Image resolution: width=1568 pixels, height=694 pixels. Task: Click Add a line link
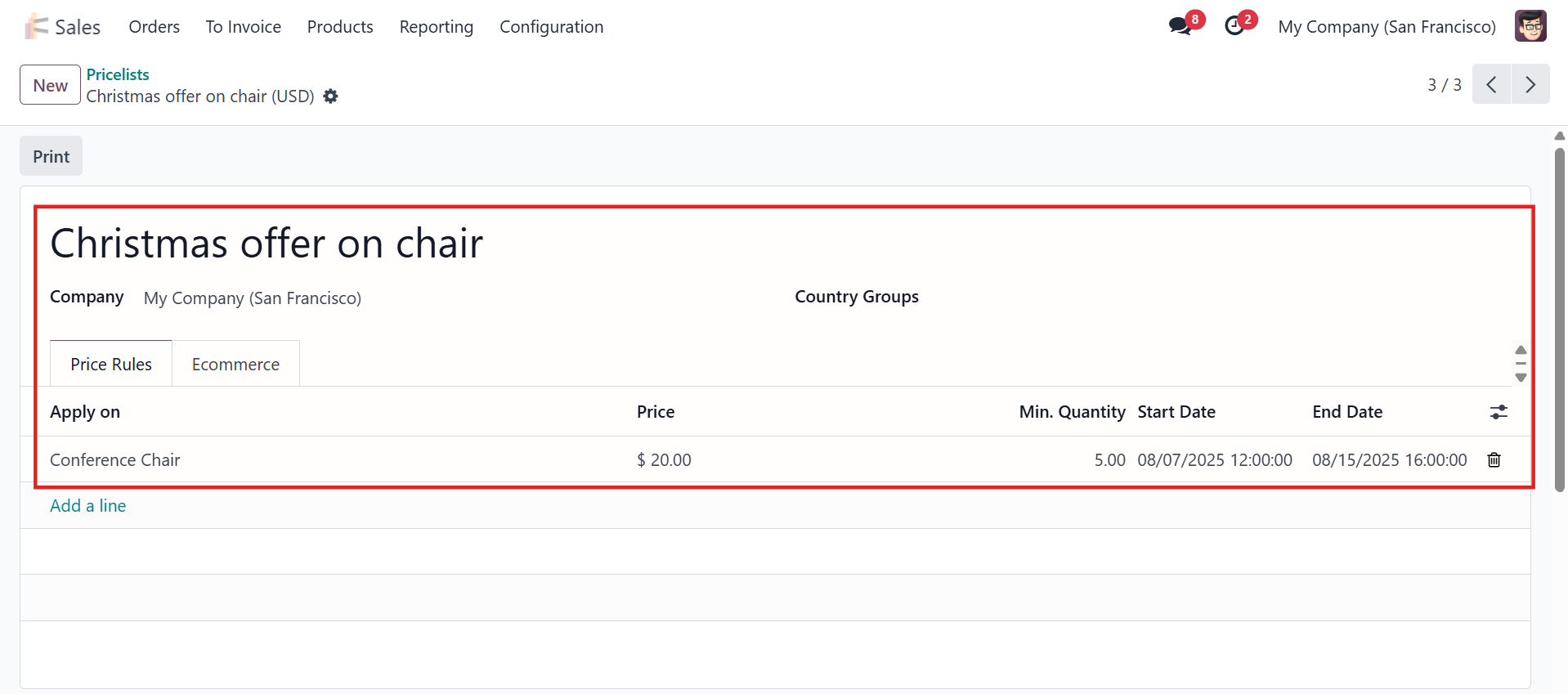88,506
